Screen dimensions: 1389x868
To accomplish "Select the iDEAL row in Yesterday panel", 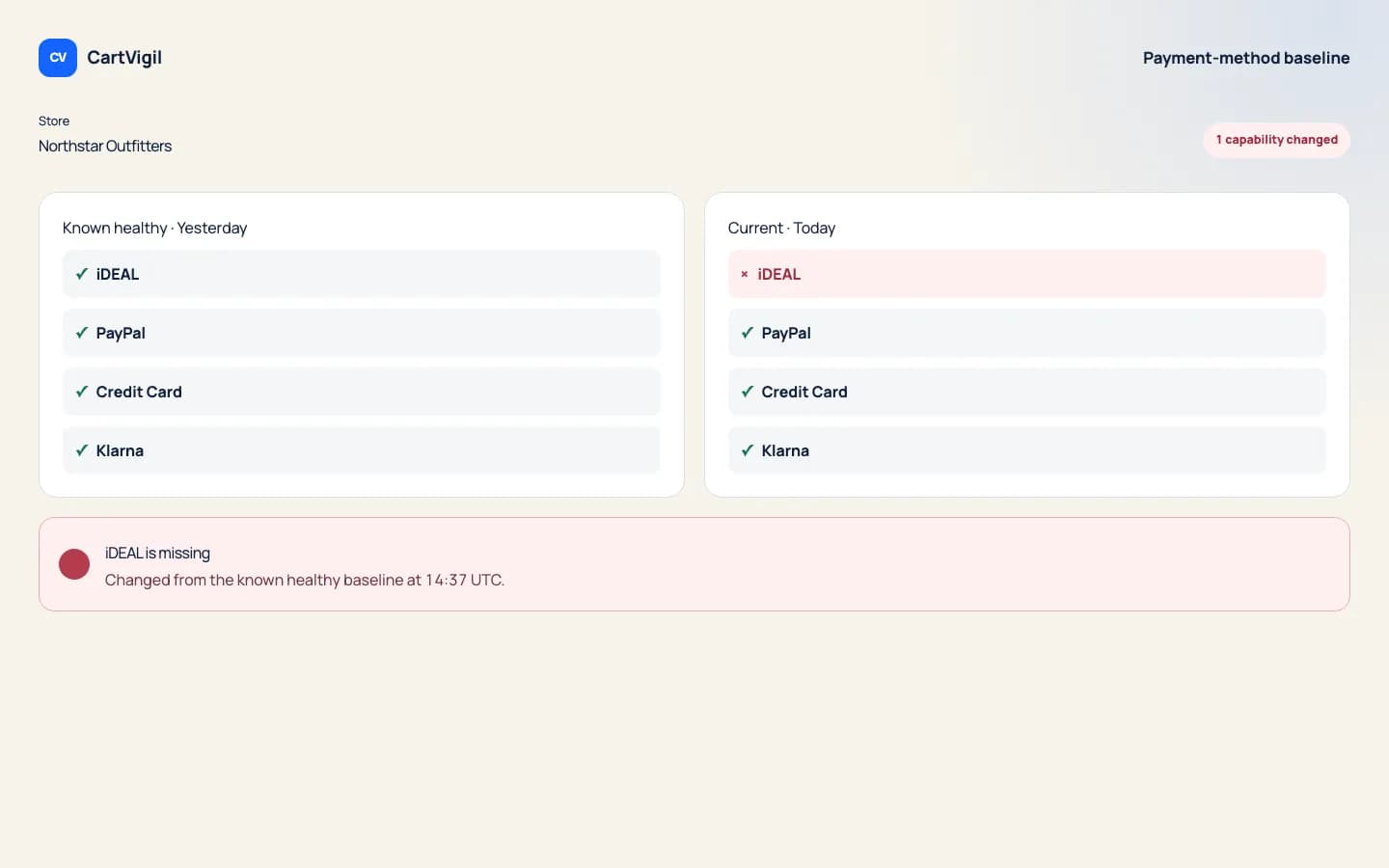I will [x=362, y=274].
